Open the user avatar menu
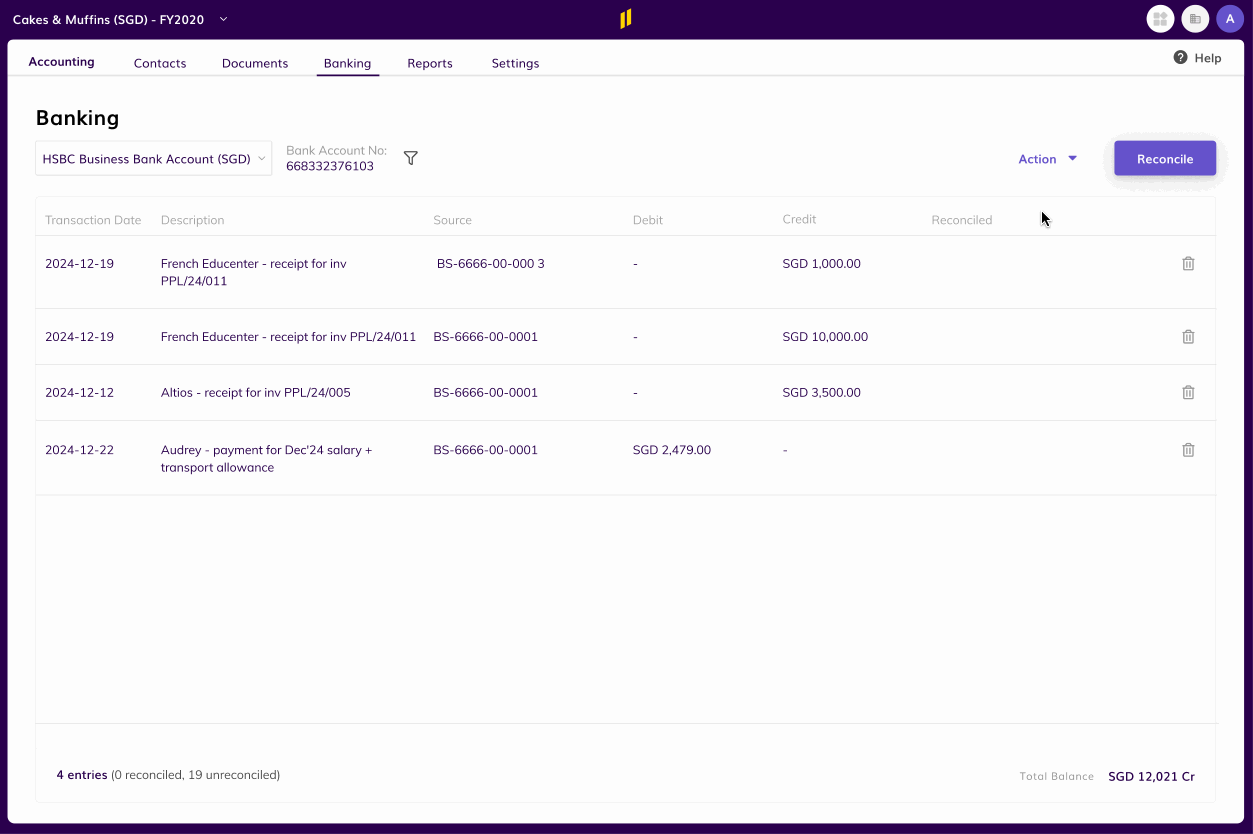 click(1230, 18)
